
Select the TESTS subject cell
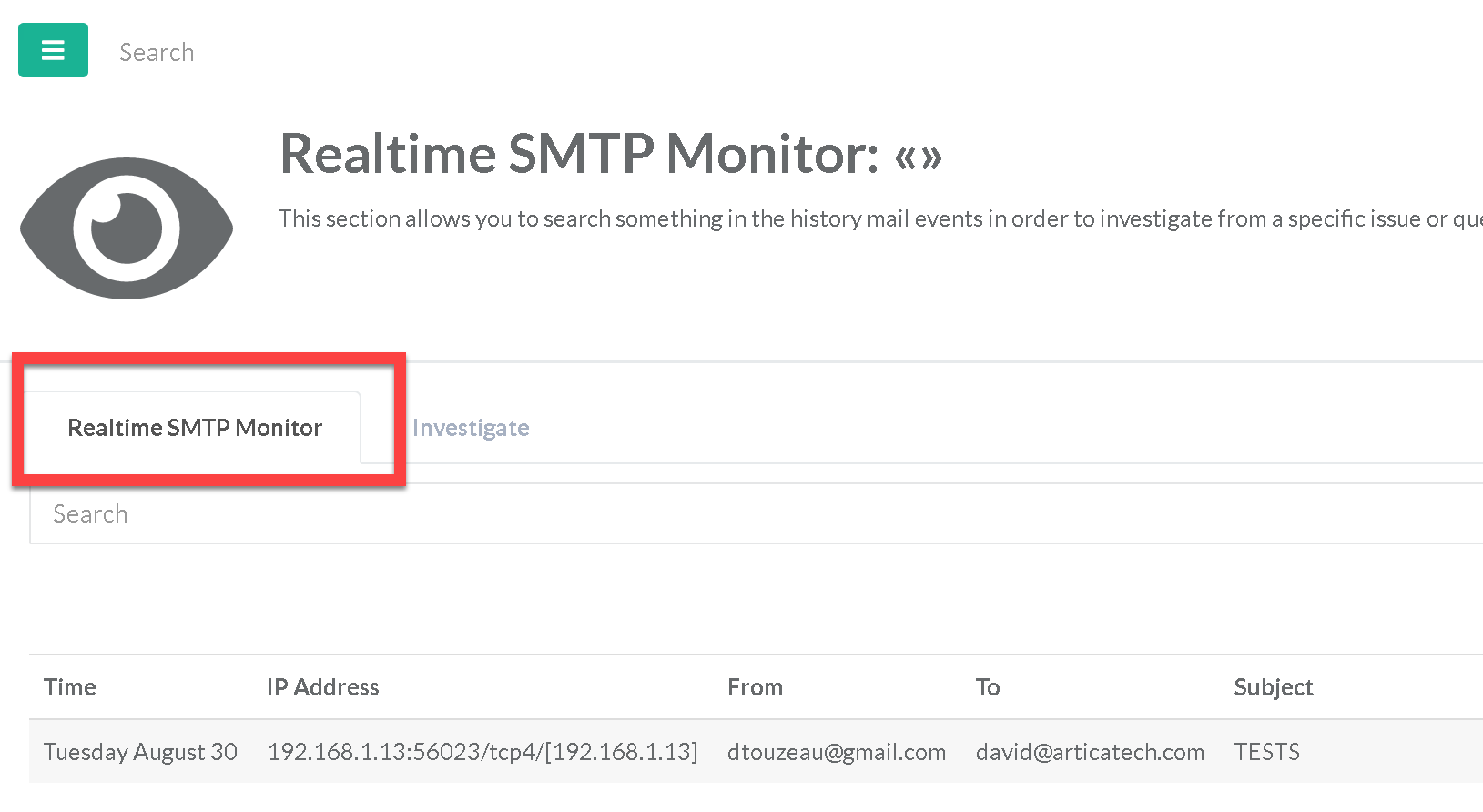(x=1266, y=752)
